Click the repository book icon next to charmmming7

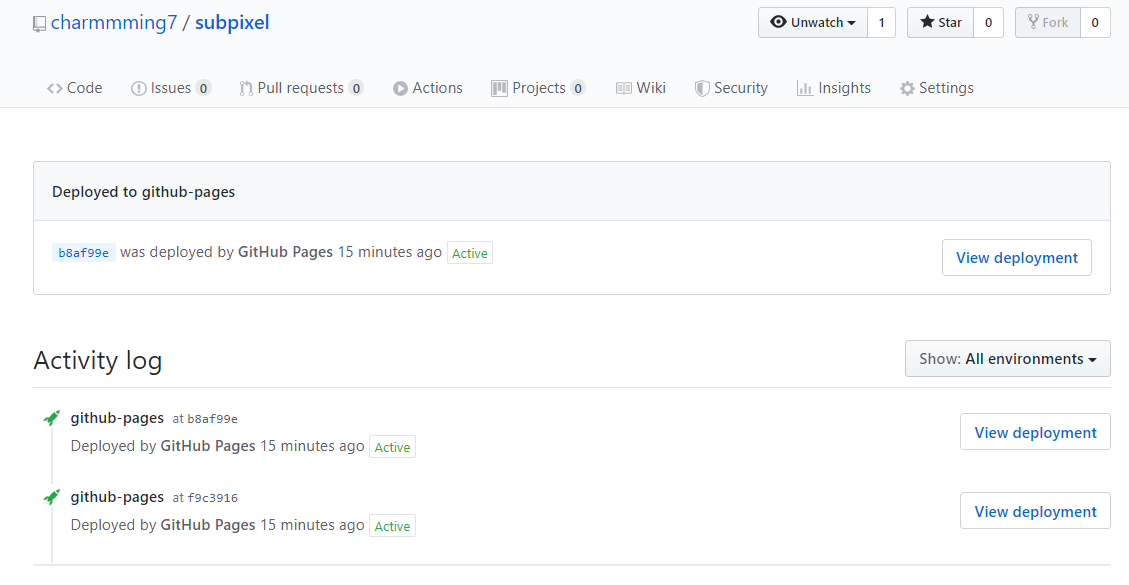click(x=39, y=22)
